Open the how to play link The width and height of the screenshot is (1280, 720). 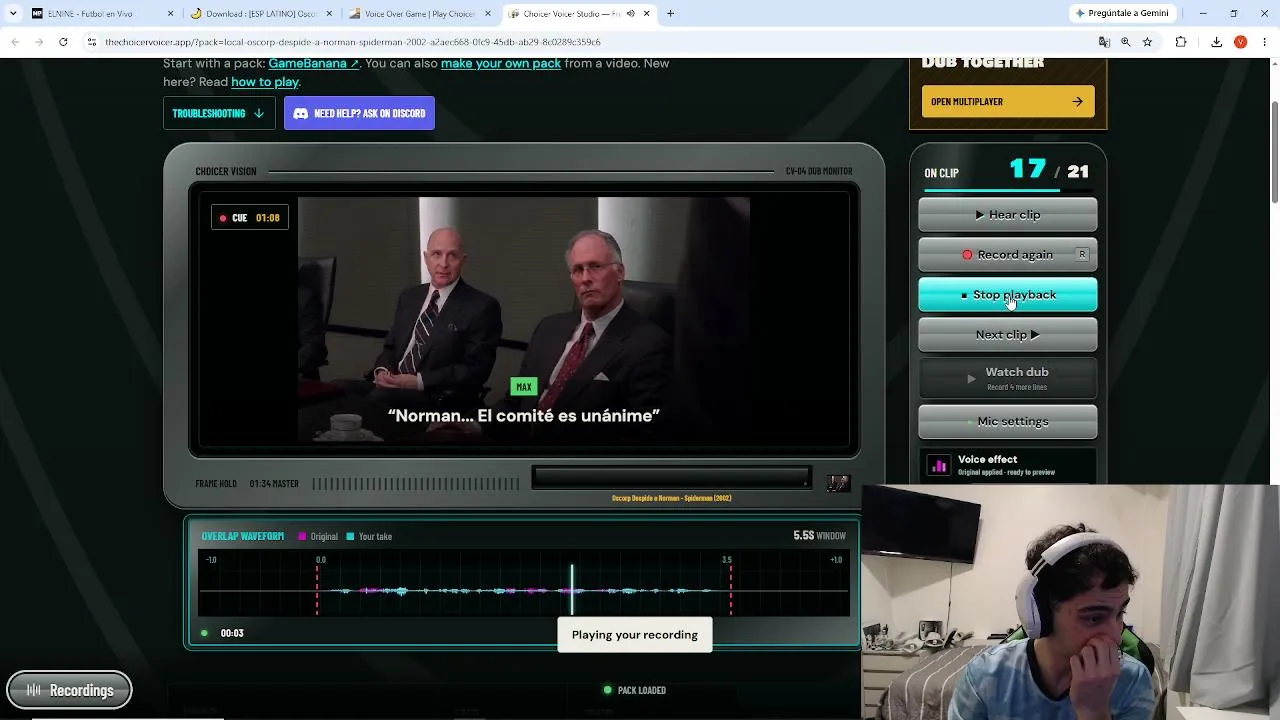(x=265, y=82)
